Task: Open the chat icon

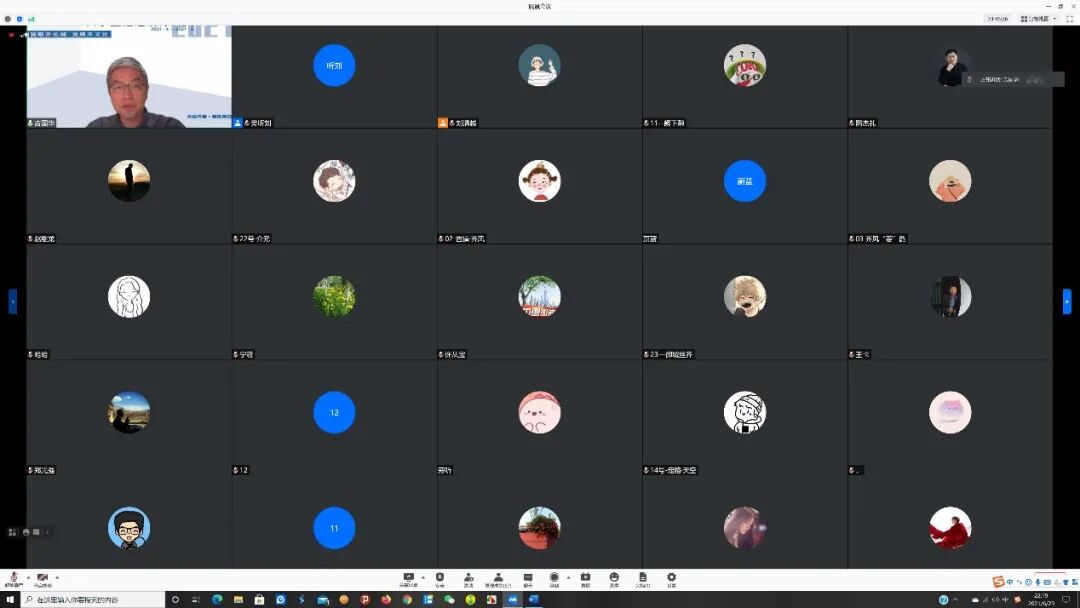Action: point(528,577)
